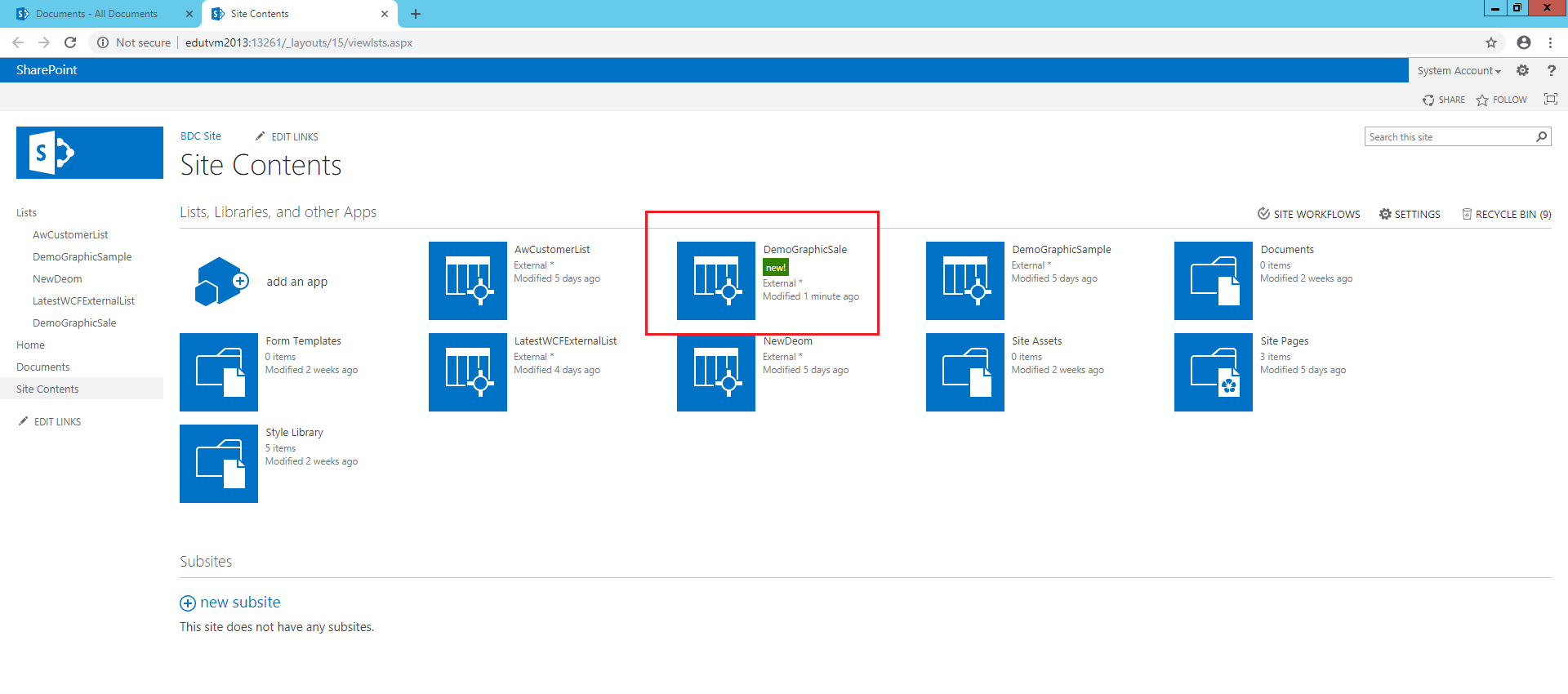Click the Not secure site info icon
The width and height of the screenshot is (1568, 694).
103,42
